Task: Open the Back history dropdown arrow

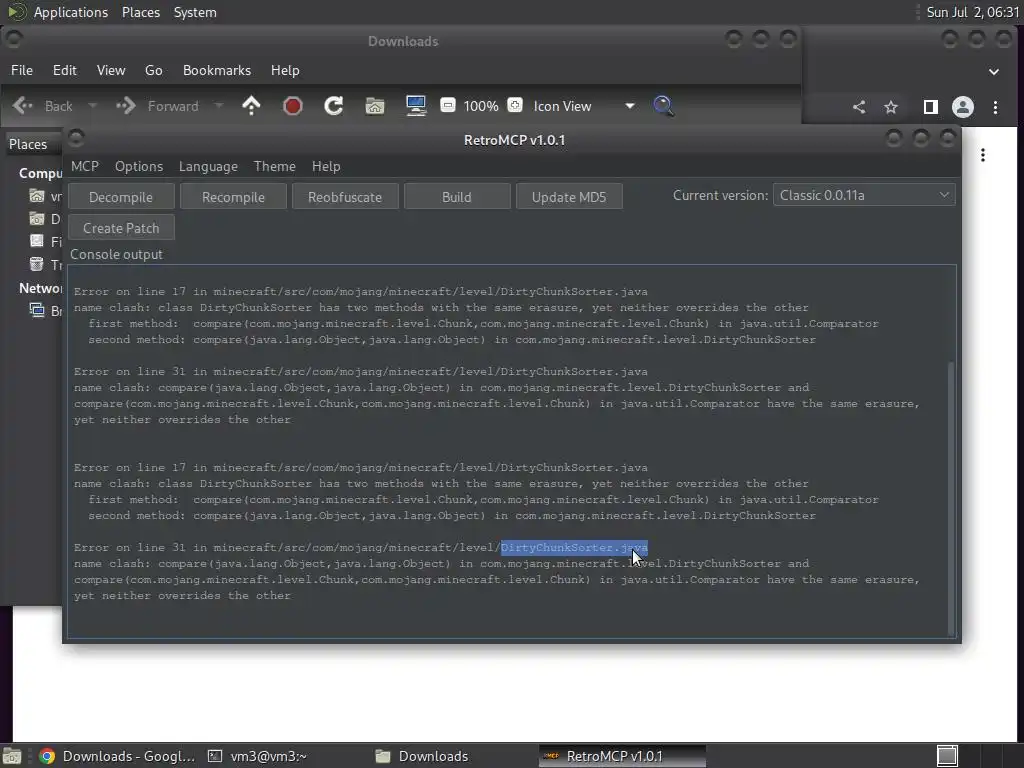Action: coord(93,106)
